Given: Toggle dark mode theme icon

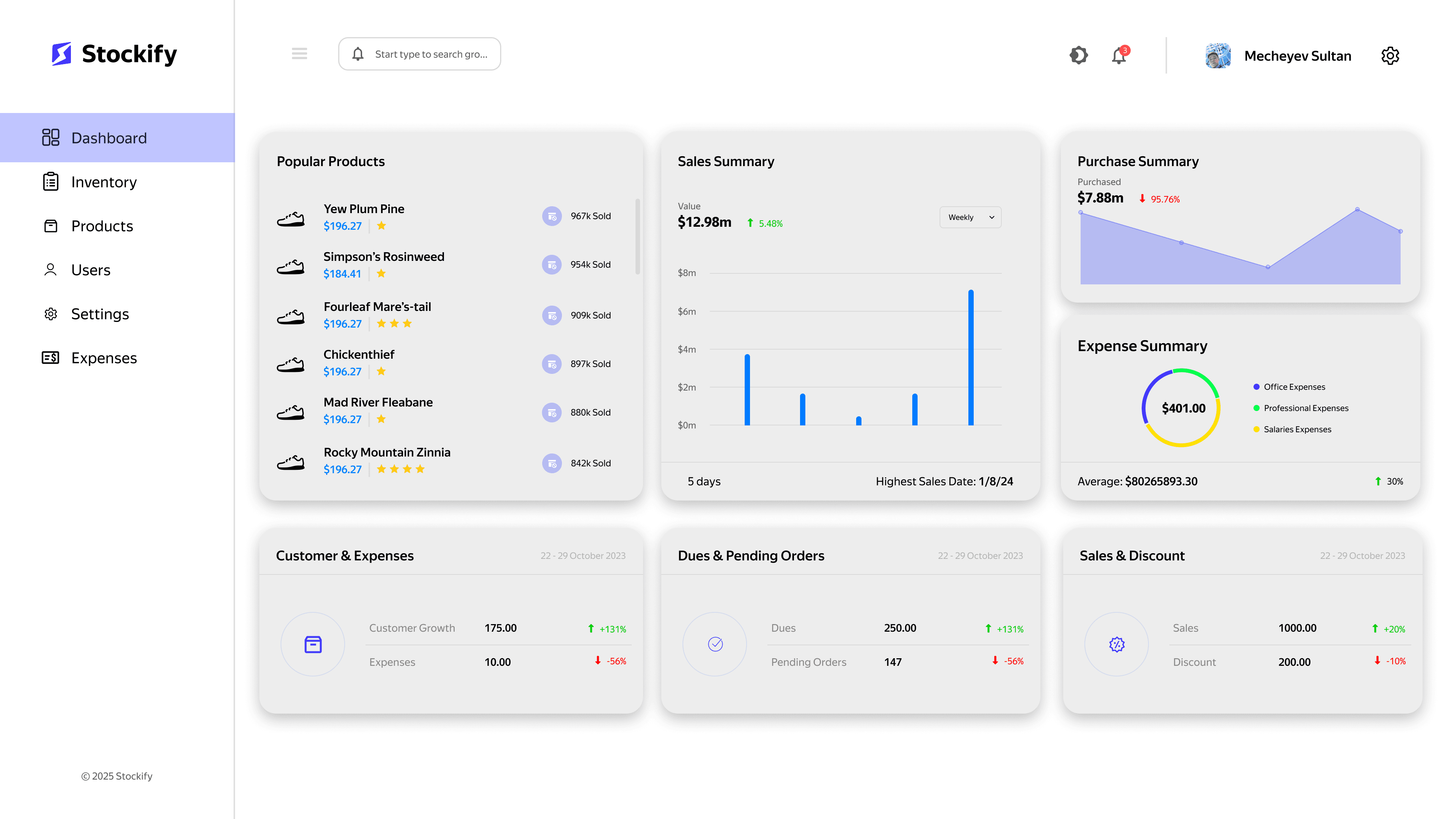Looking at the screenshot, I should pyautogui.click(x=1078, y=55).
